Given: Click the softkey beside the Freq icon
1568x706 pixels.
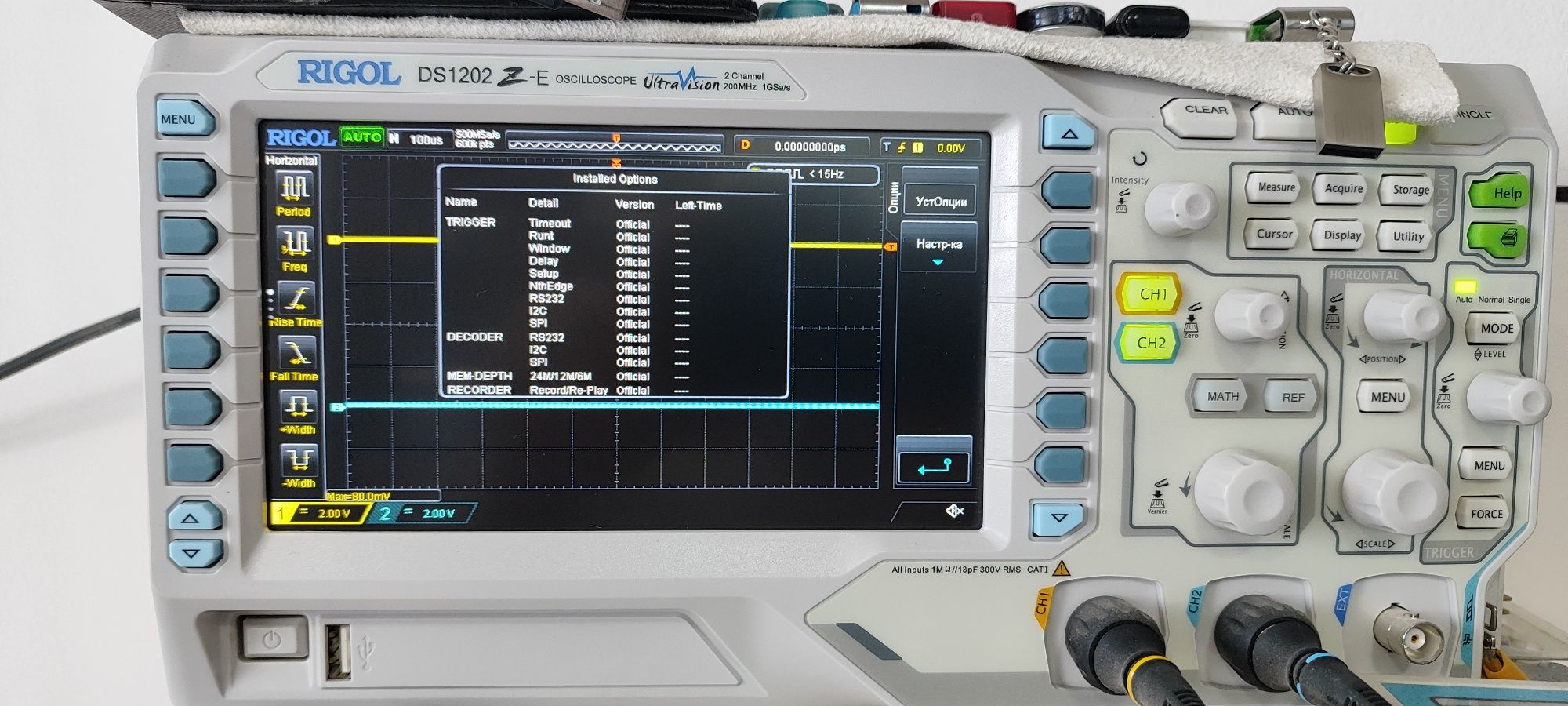Looking at the screenshot, I should (189, 237).
